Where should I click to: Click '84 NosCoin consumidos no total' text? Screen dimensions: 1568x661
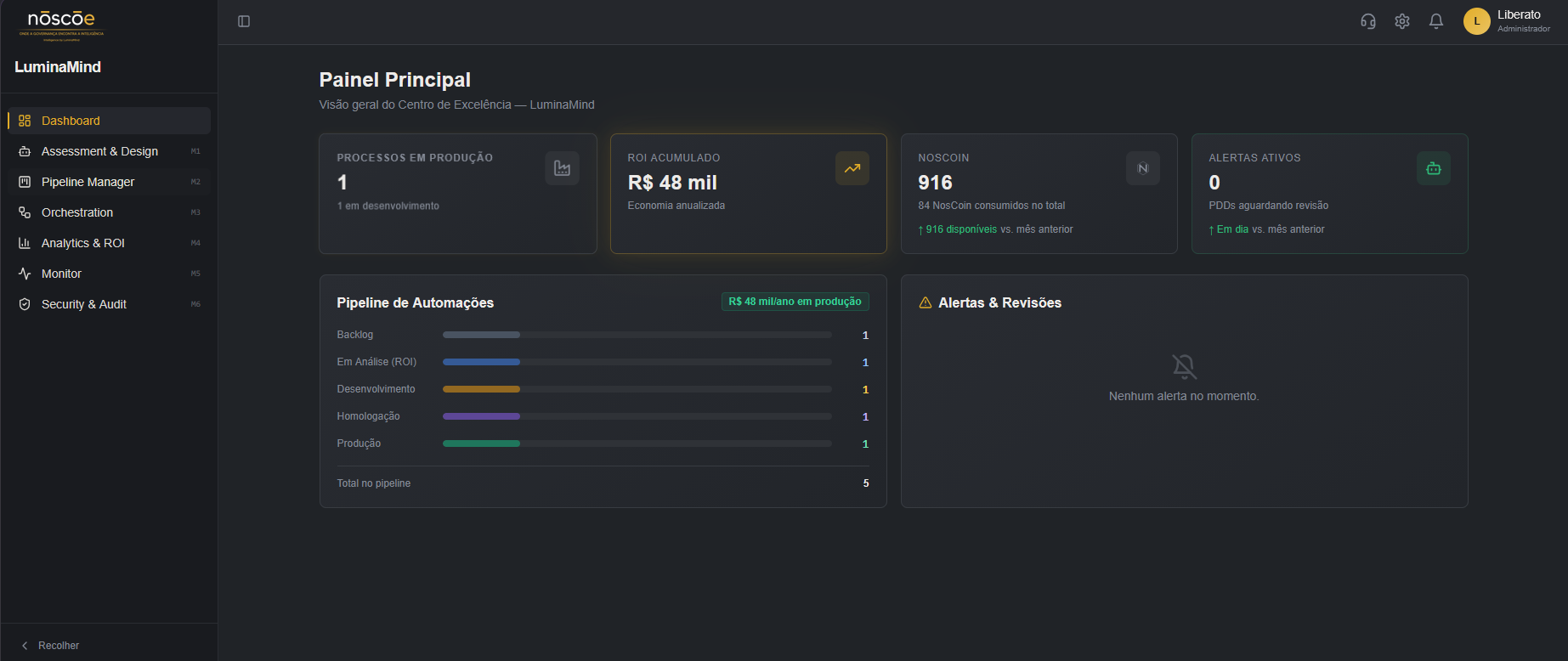tap(992, 206)
